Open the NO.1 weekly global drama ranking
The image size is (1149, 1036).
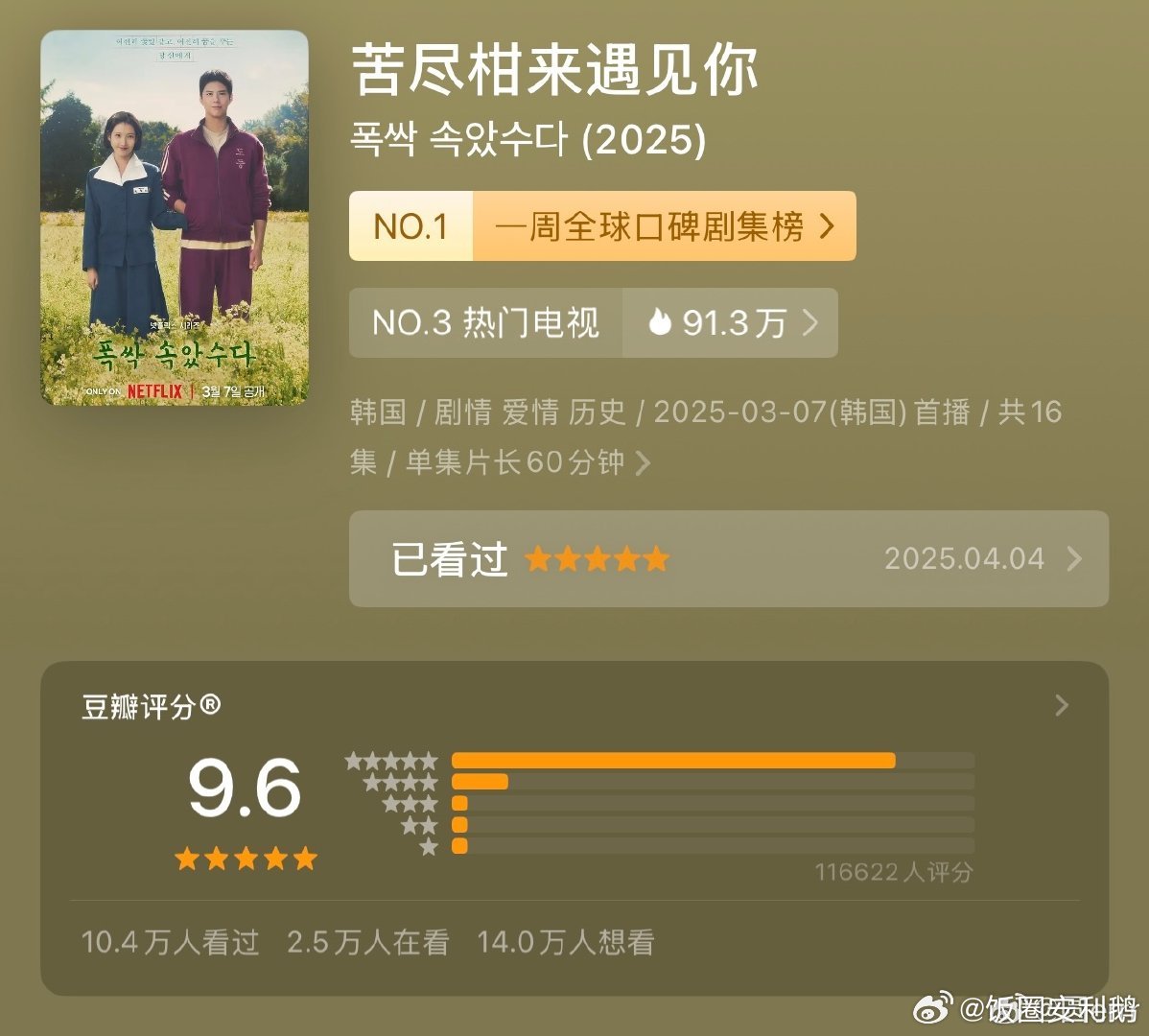click(602, 225)
